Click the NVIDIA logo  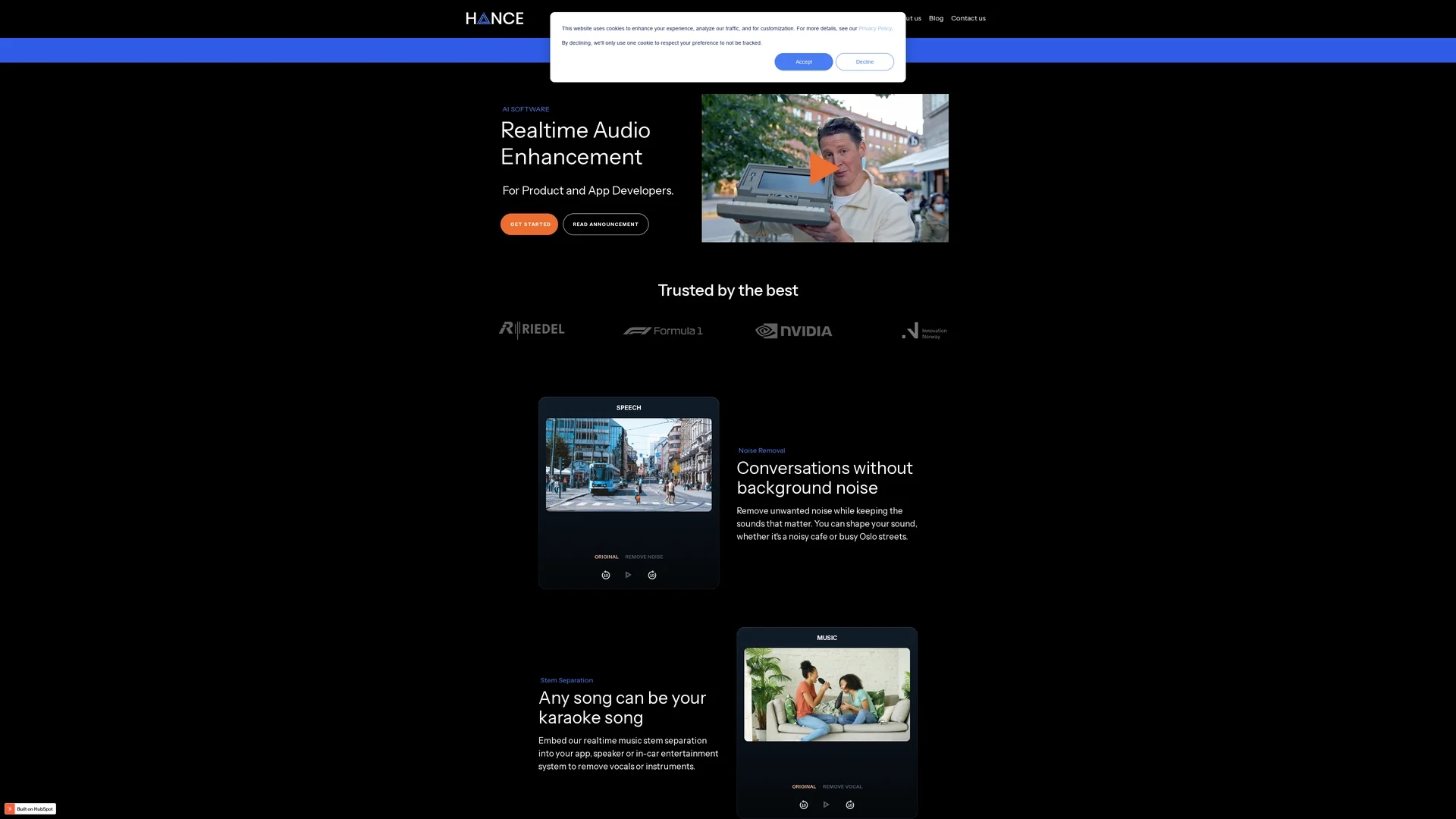(x=793, y=331)
